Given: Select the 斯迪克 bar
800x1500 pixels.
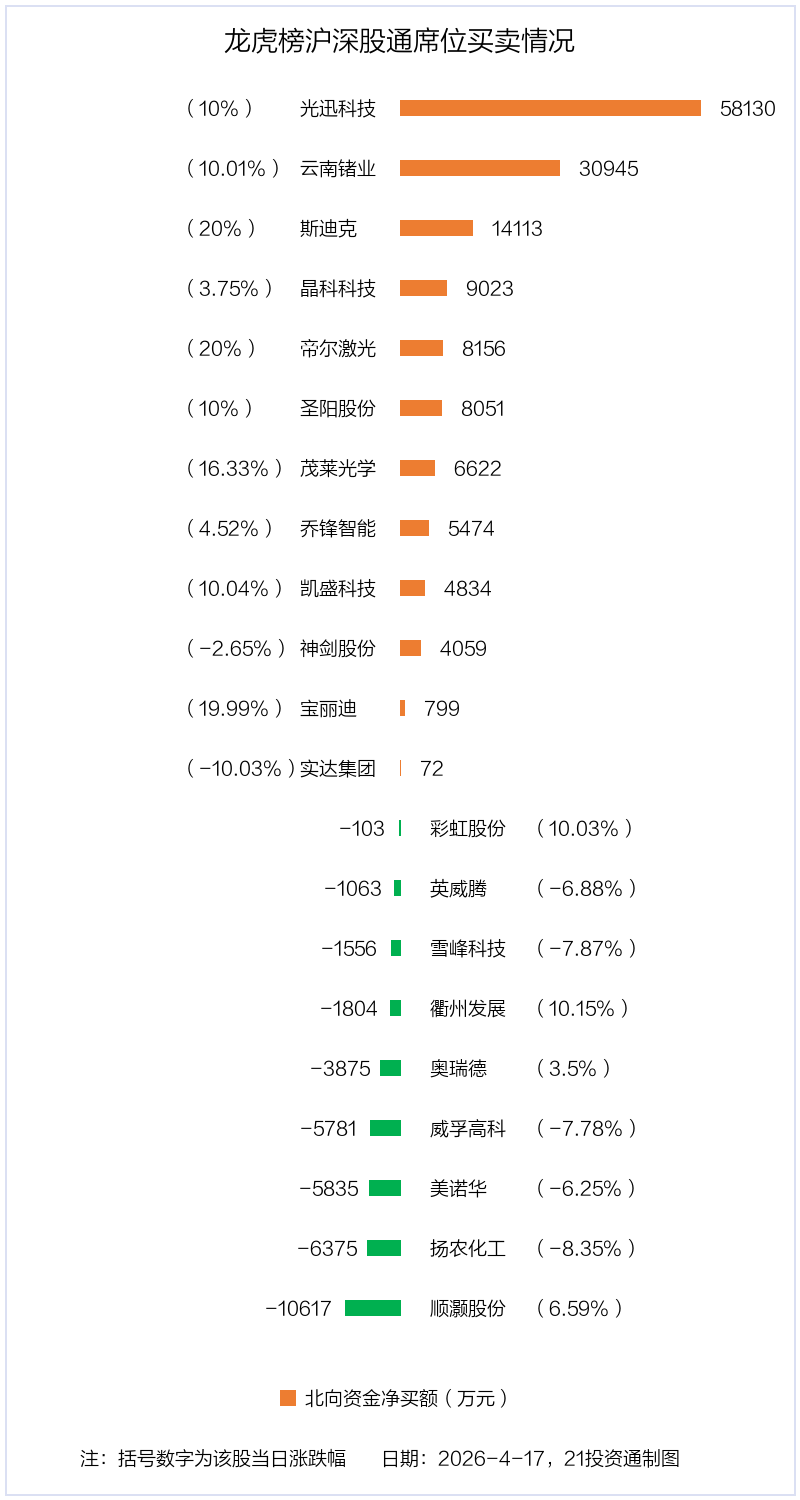Looking at the screenshot, I should click(x=436, y=228).
